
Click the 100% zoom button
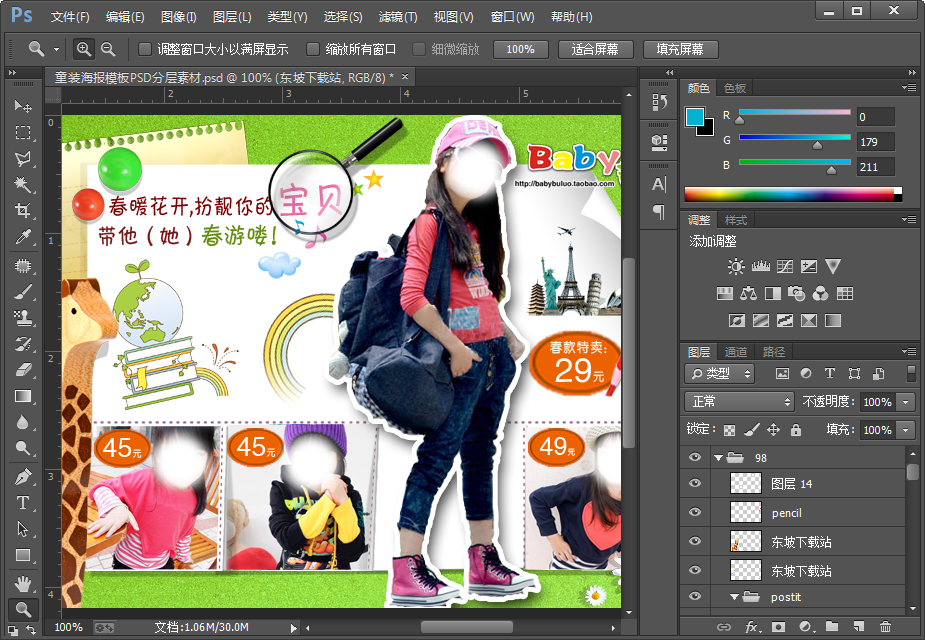(520, 49)
